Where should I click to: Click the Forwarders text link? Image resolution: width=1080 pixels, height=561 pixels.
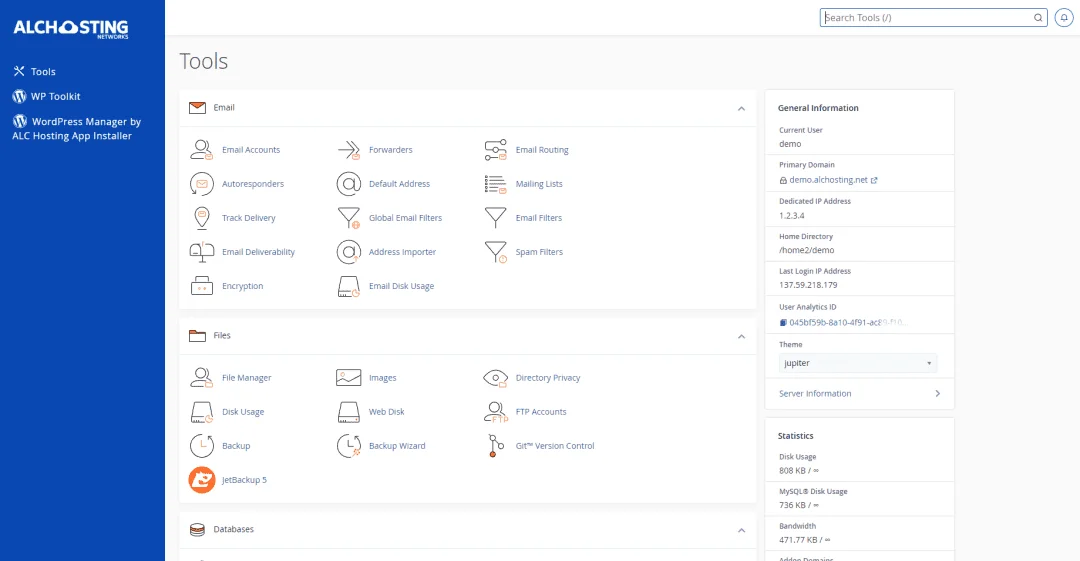coord(391,150)
